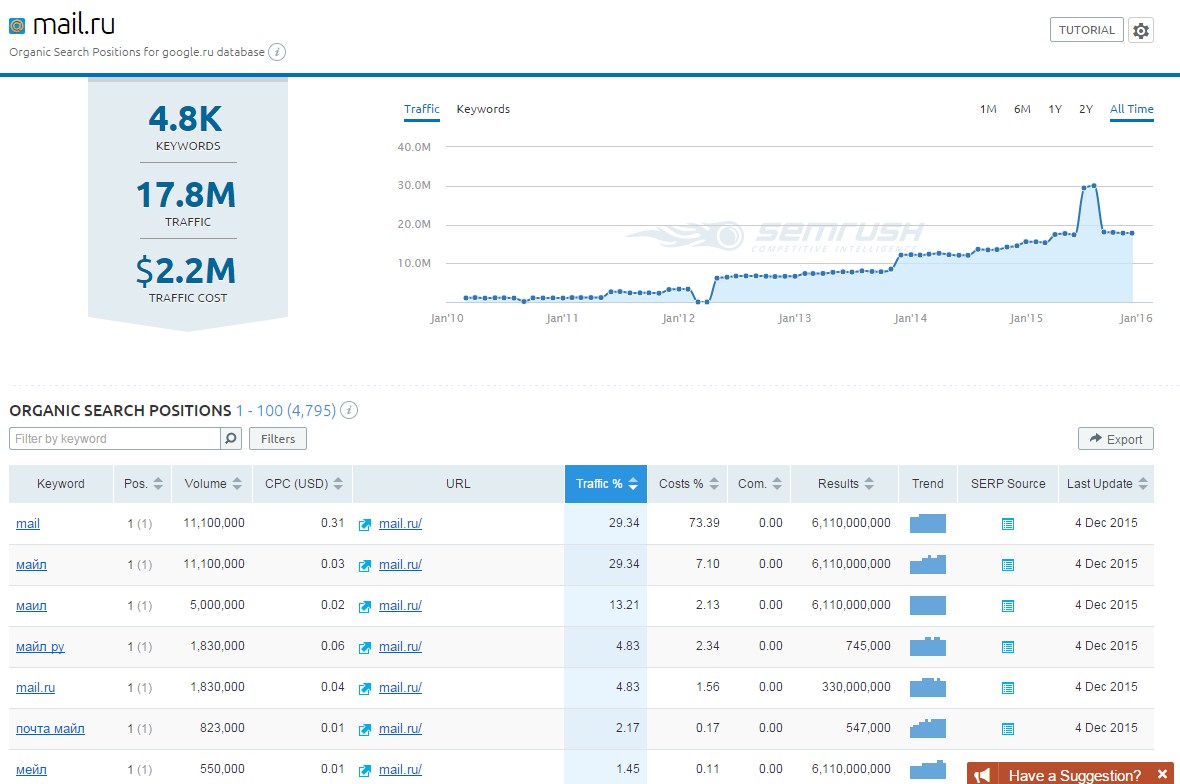Click the search magnifier in keyword filter

click(231, 439)
